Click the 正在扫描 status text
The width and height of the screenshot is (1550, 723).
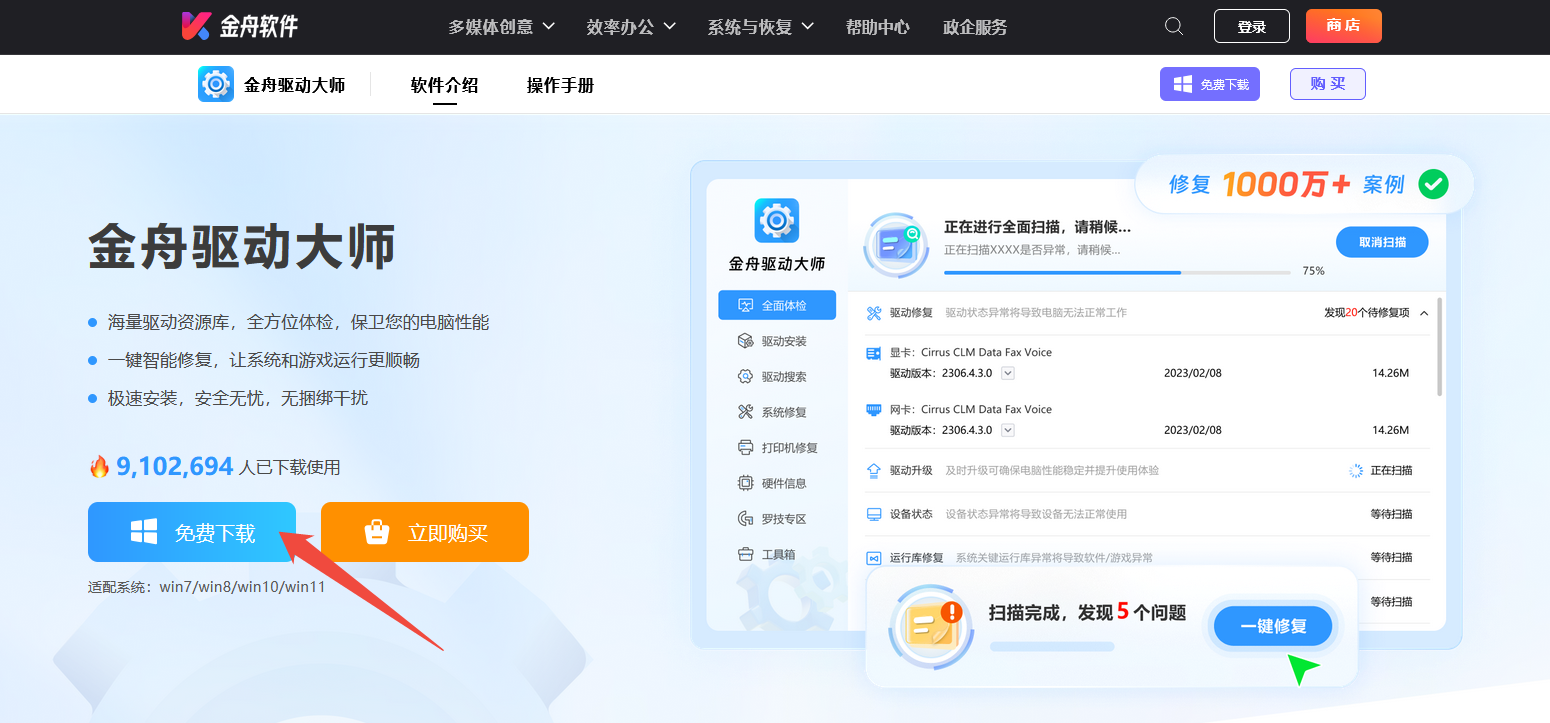pyautogui.click(x=1391, y=470)
